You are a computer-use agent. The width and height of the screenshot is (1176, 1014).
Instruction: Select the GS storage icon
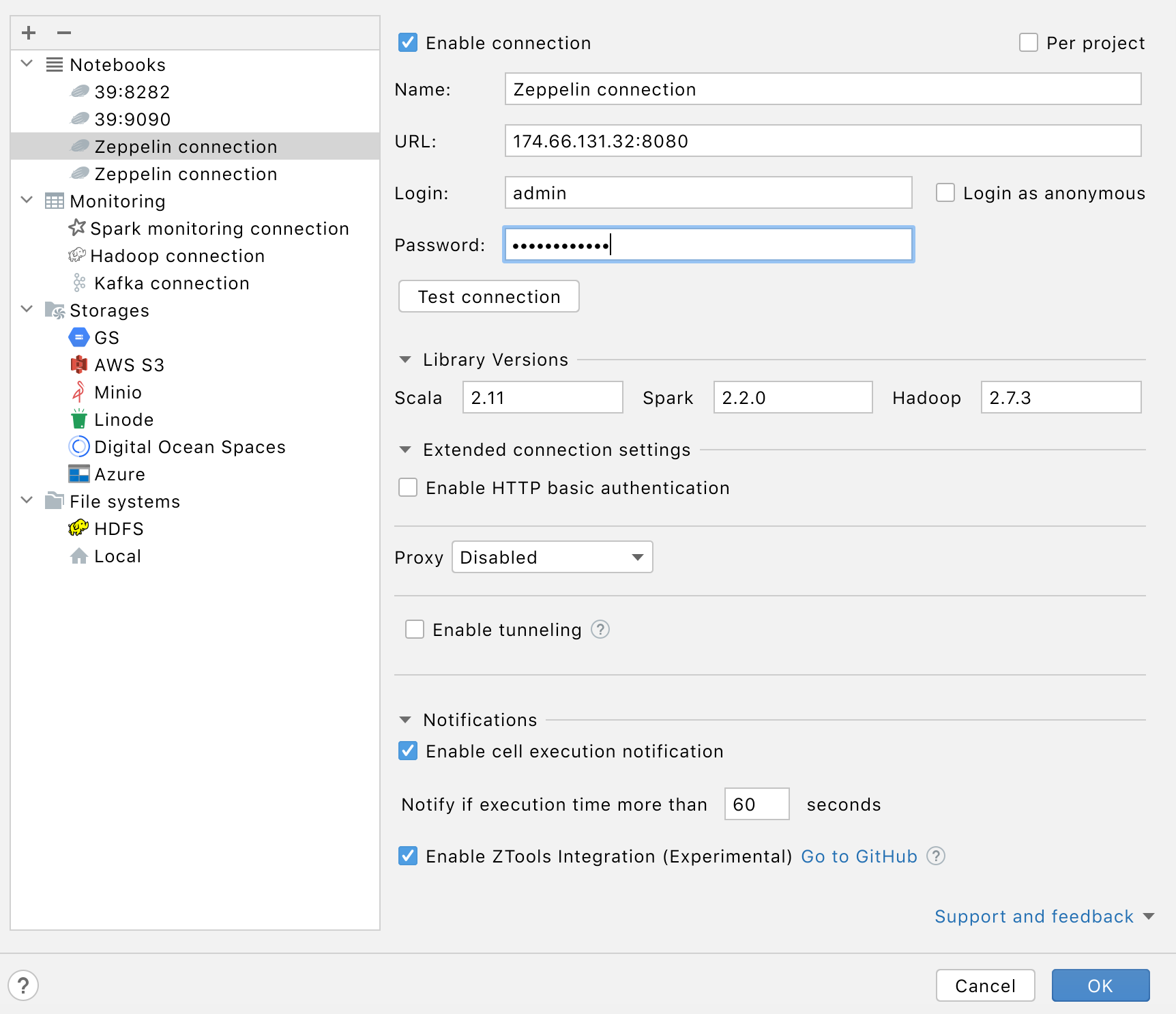(x=79, y=337)
